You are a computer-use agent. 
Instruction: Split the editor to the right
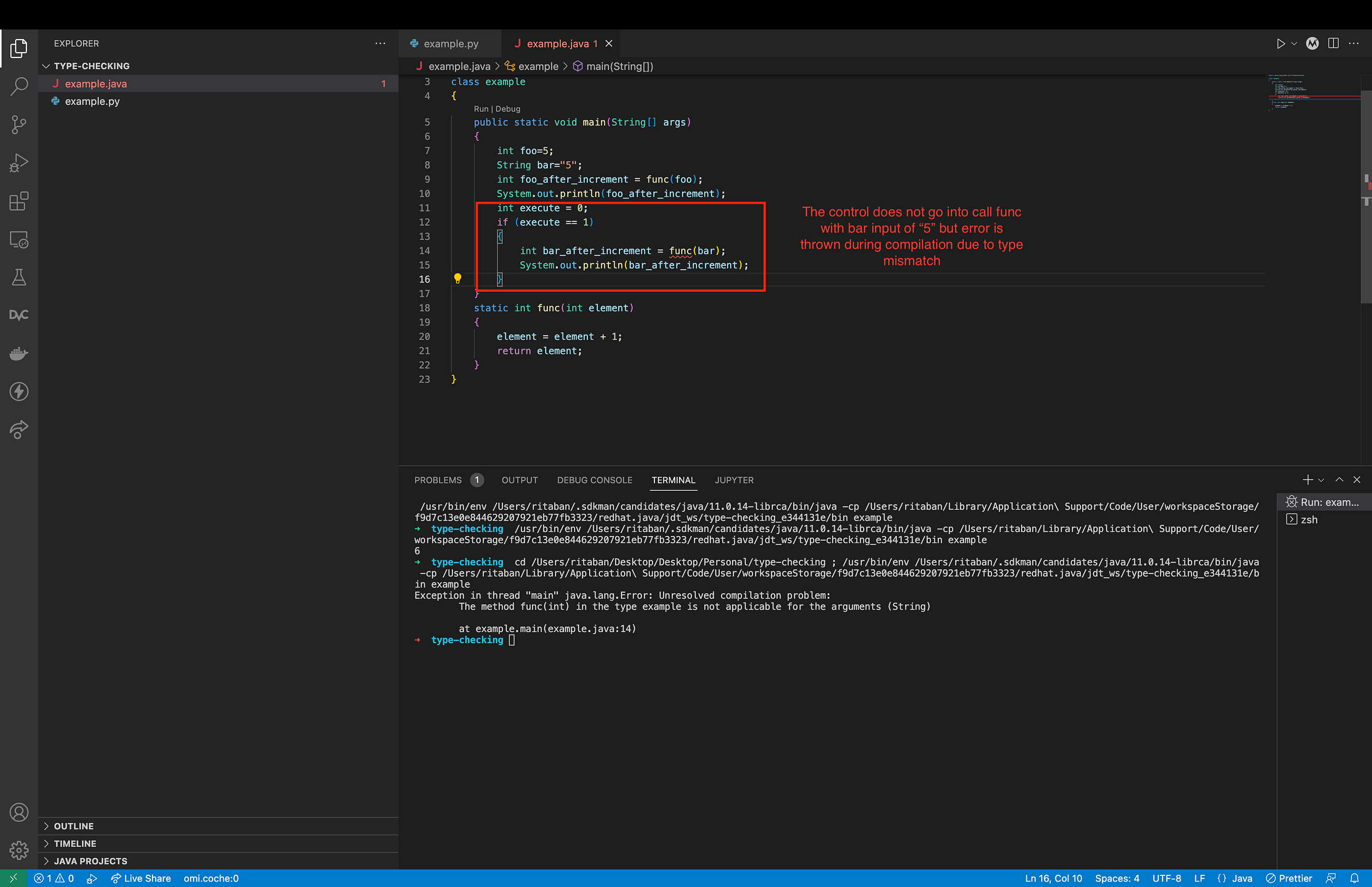tap(1333, 44)
